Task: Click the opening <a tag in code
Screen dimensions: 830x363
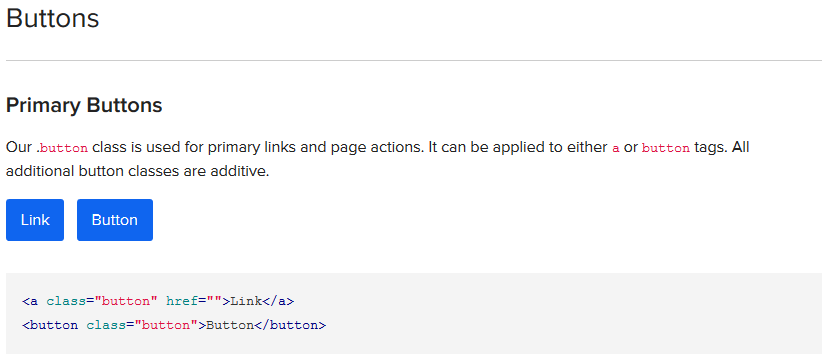Action: (30, 302)
